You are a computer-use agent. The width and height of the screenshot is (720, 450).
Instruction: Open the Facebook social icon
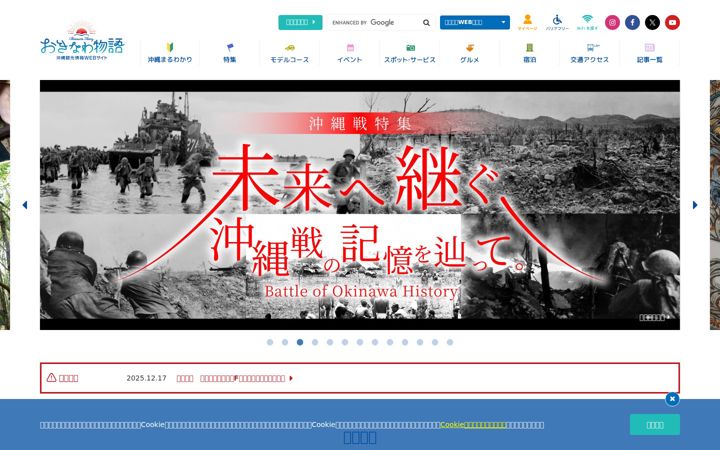click(x=632, y=22)
